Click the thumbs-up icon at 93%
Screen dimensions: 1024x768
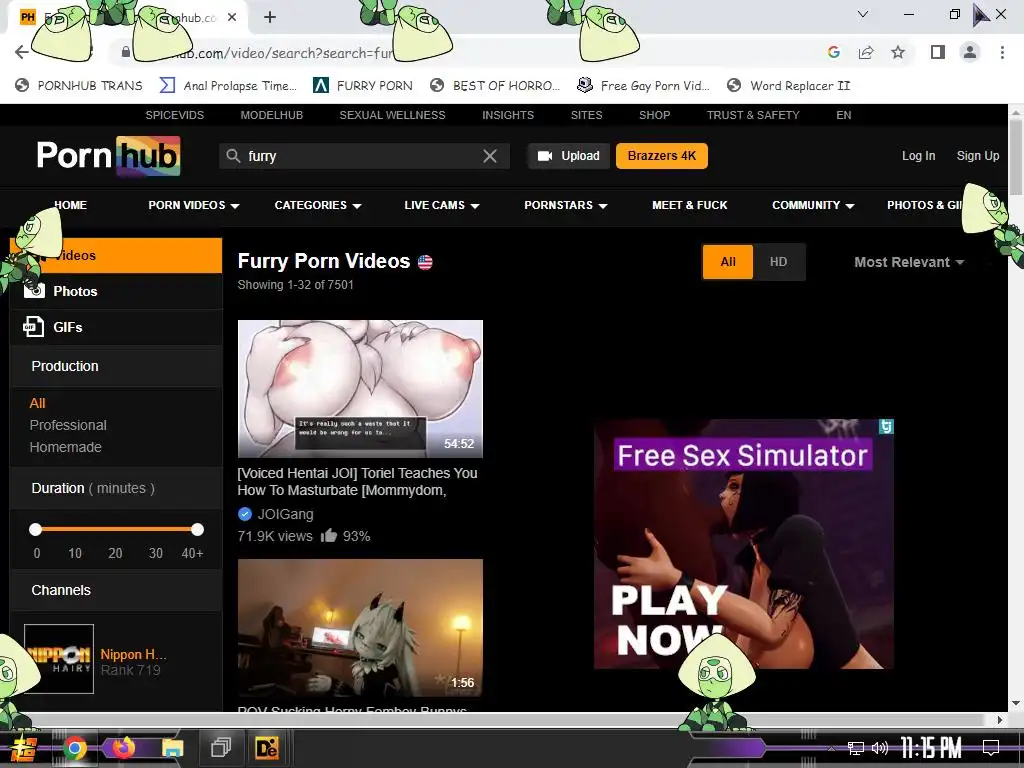tap(328, 536)
